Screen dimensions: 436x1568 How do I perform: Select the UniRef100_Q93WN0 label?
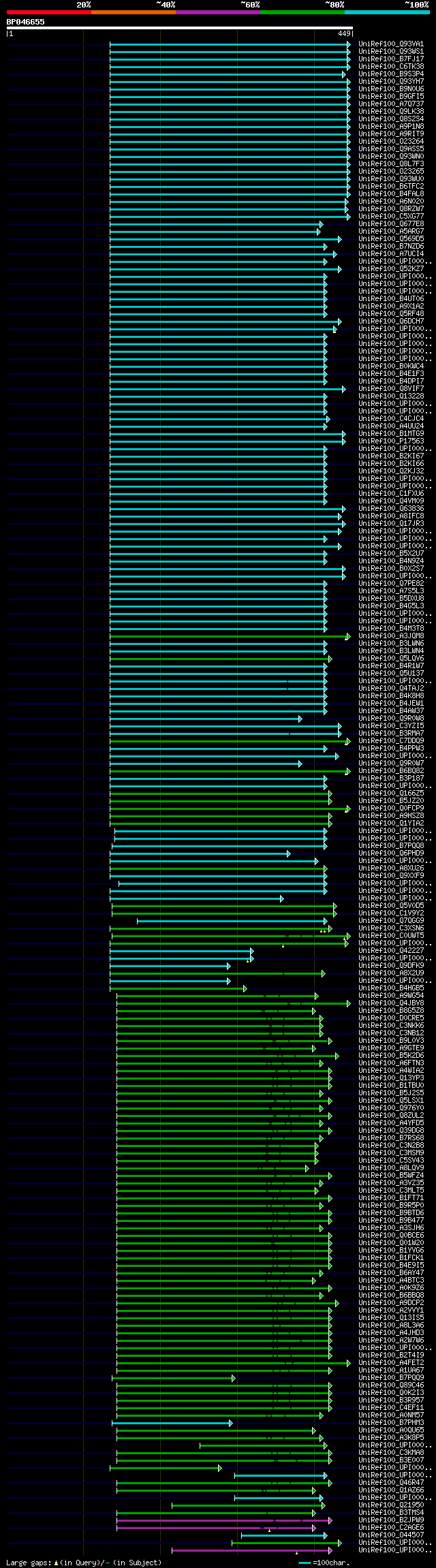tap(391, 157)
